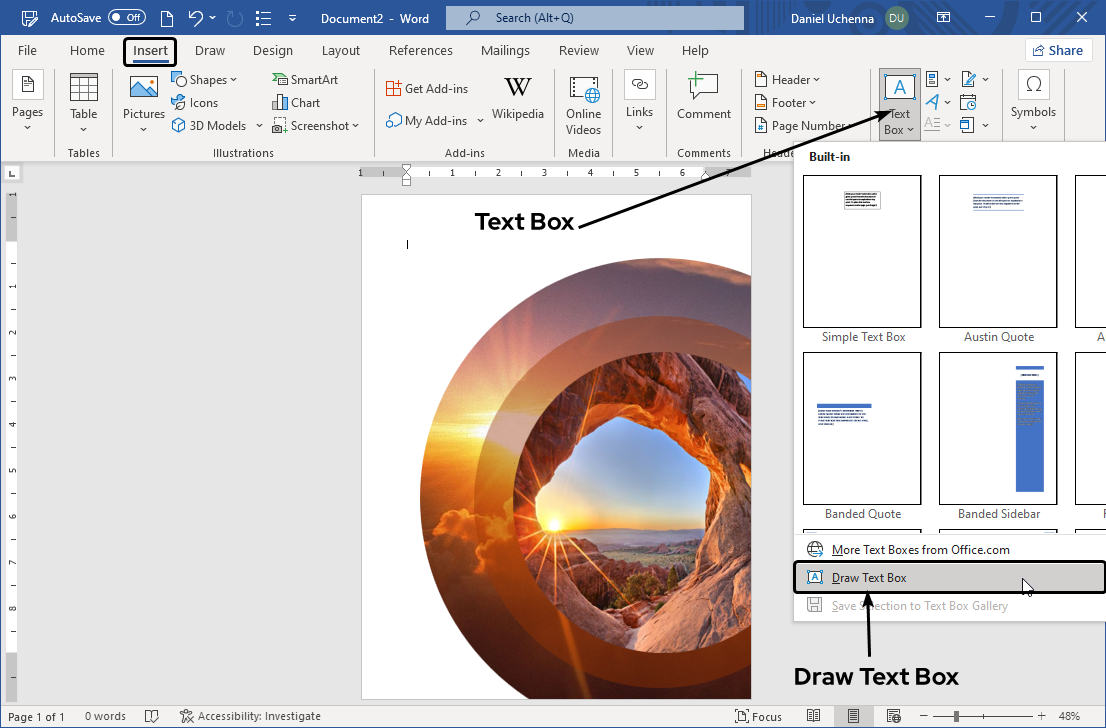This screenshot has height=728, width=1106.
Task: Switch to Web Layout view
Action: pyautogui.click(x=892, y=716)
